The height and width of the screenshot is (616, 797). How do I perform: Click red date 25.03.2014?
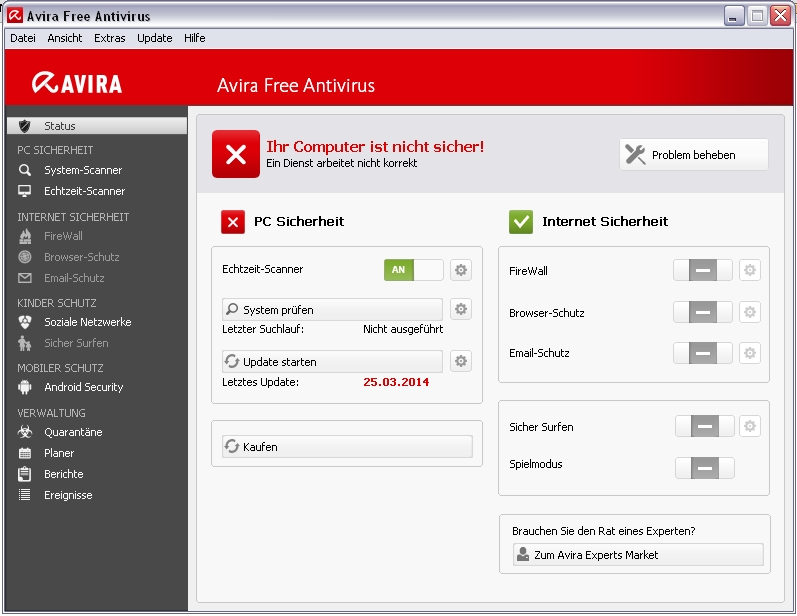[396, 382]
